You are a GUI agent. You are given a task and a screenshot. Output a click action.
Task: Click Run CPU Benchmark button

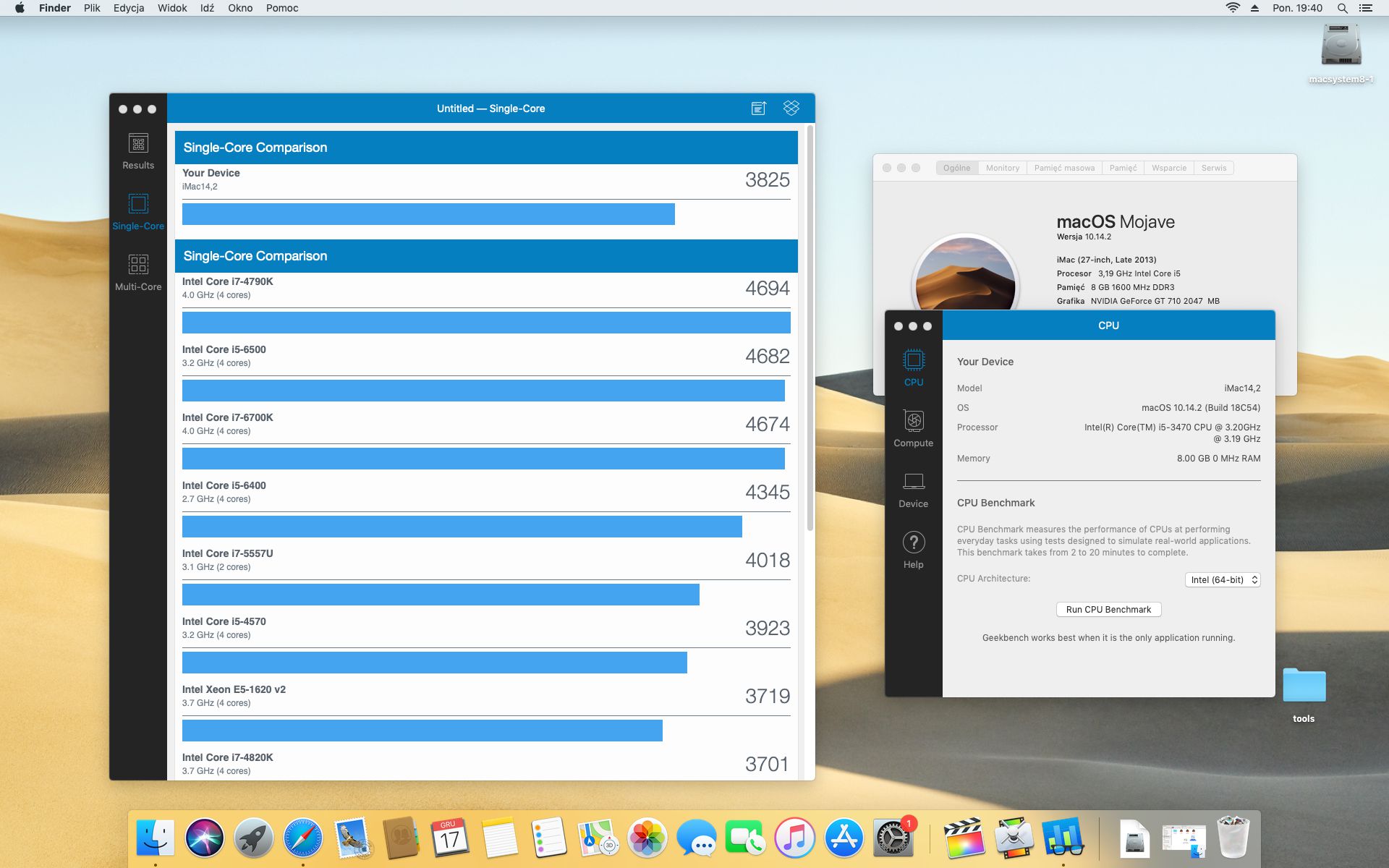point(1108,610)
